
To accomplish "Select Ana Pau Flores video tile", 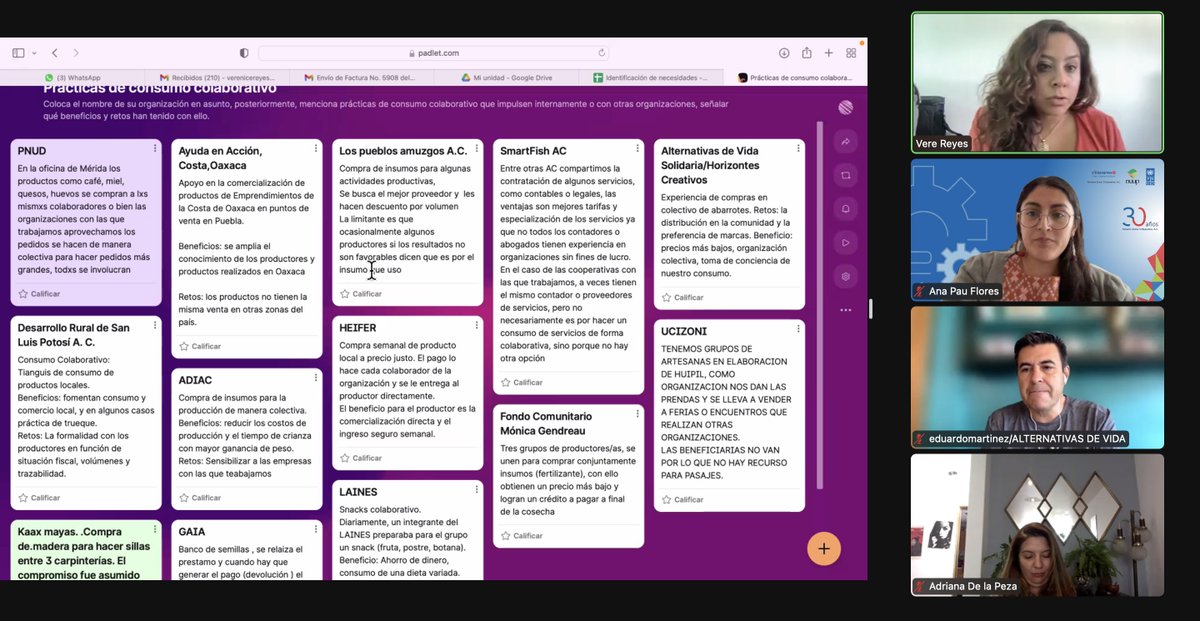I will coord(1038,230).
